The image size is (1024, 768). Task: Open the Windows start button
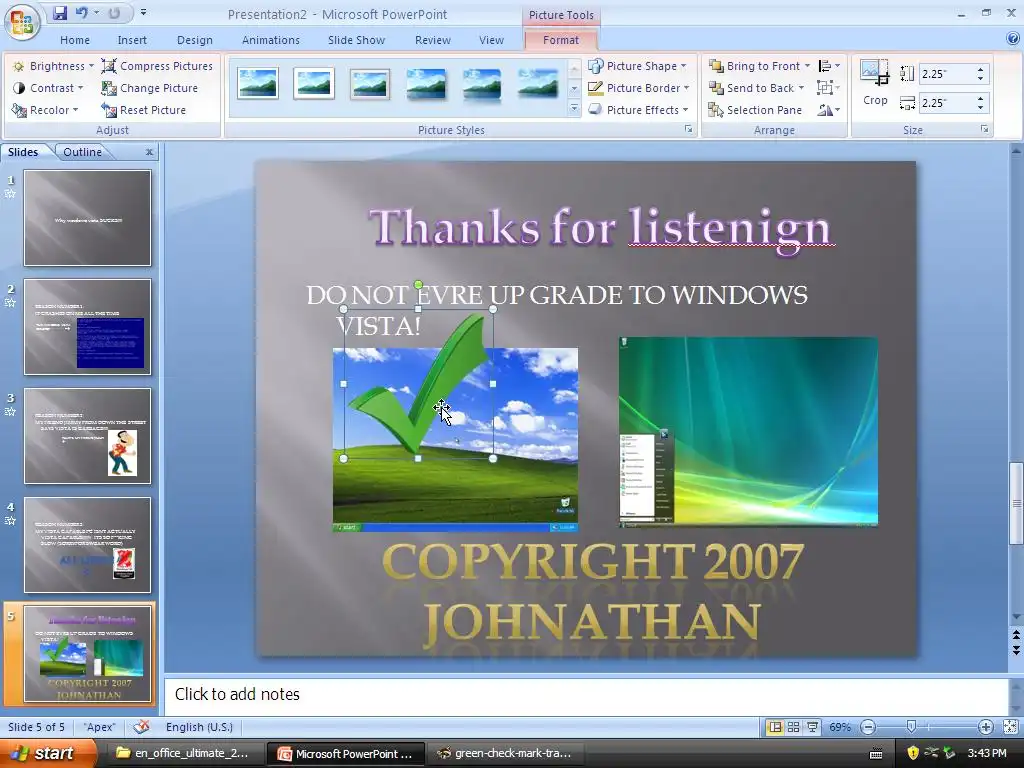48,753
